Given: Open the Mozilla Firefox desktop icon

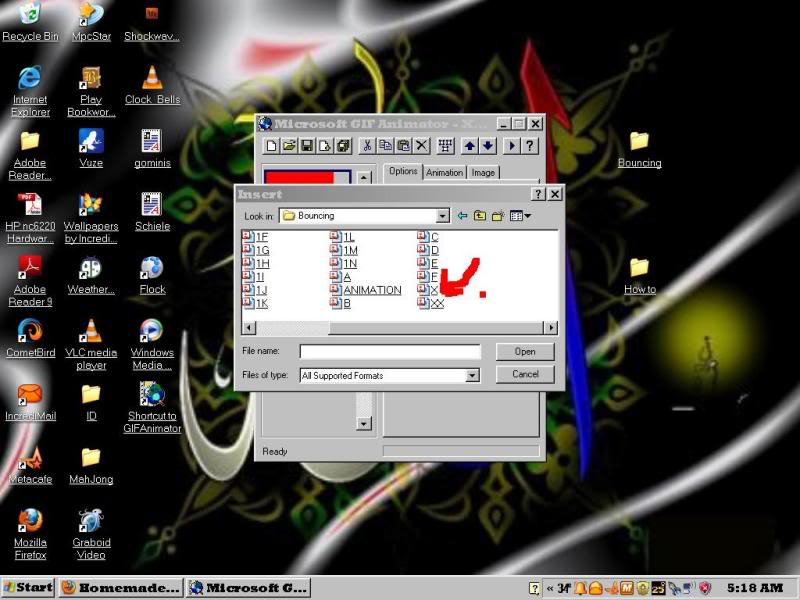Looking at the screenshot, I should pyautogui.click(x=30, y=534).
